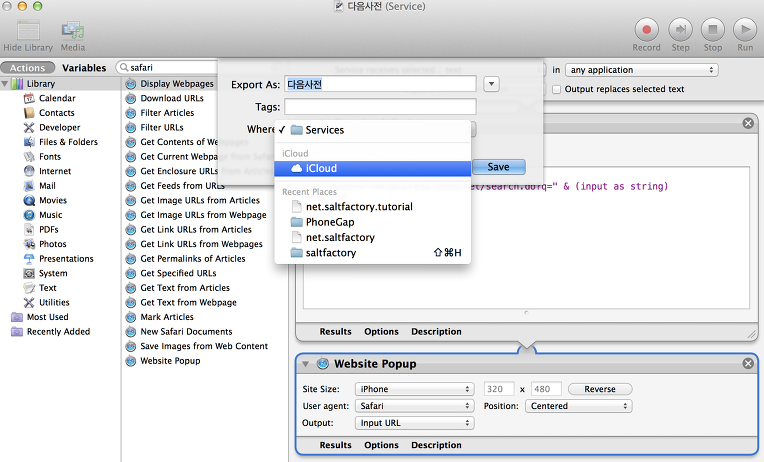Click the safari search field
This screenshot has height=462, width=764.
coord(168,68)
